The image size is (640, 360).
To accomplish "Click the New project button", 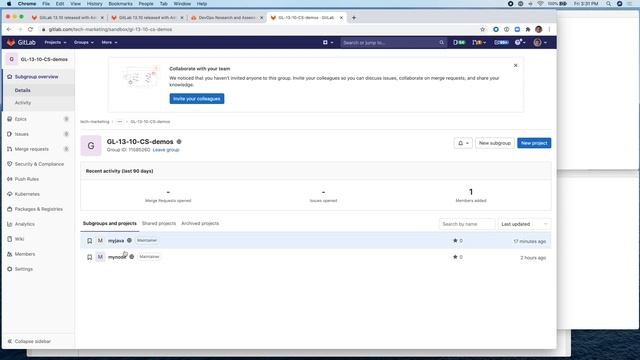I will click(x=534, y=143).
